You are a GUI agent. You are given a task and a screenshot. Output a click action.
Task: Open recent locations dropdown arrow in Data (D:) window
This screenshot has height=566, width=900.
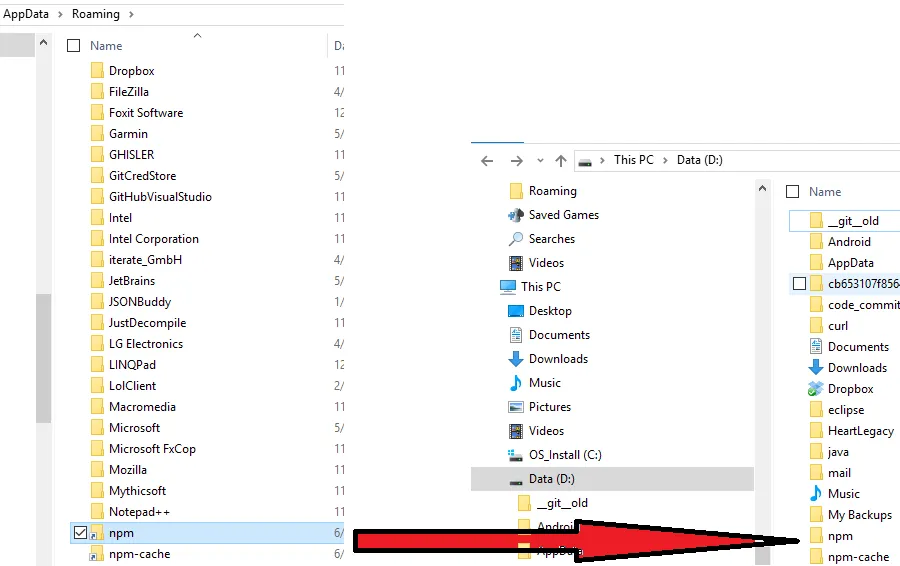pyautogui.click(x=540, y=161)
